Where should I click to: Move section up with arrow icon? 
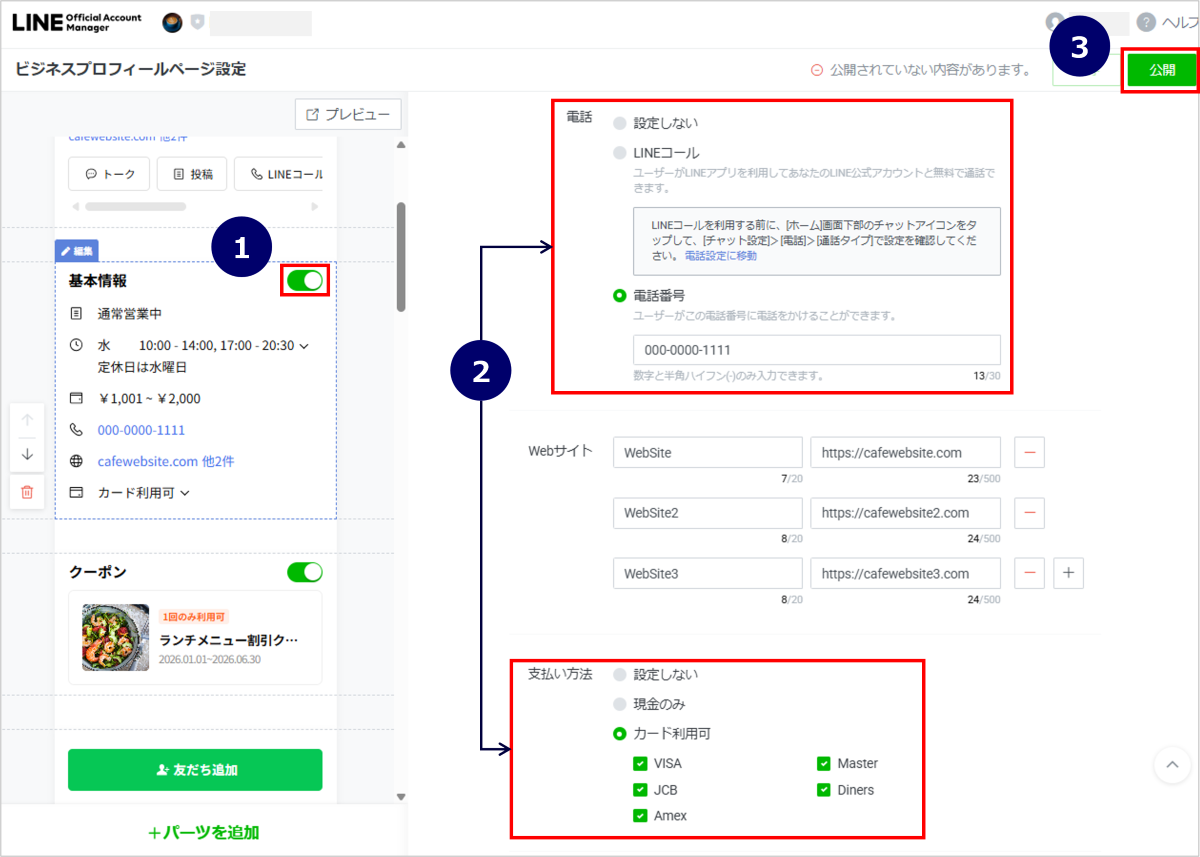(x=27, y=420)
